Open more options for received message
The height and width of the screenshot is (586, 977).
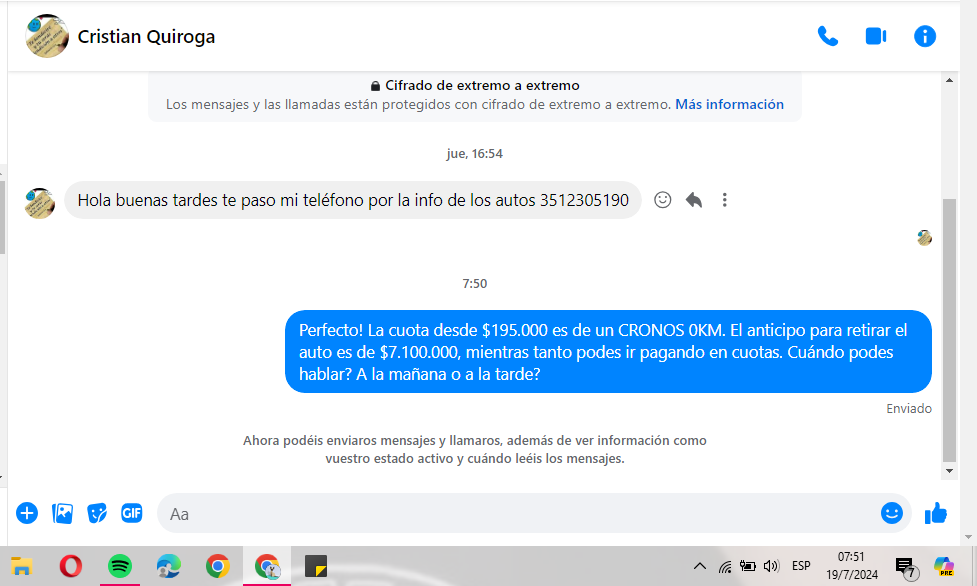(725, 200)
